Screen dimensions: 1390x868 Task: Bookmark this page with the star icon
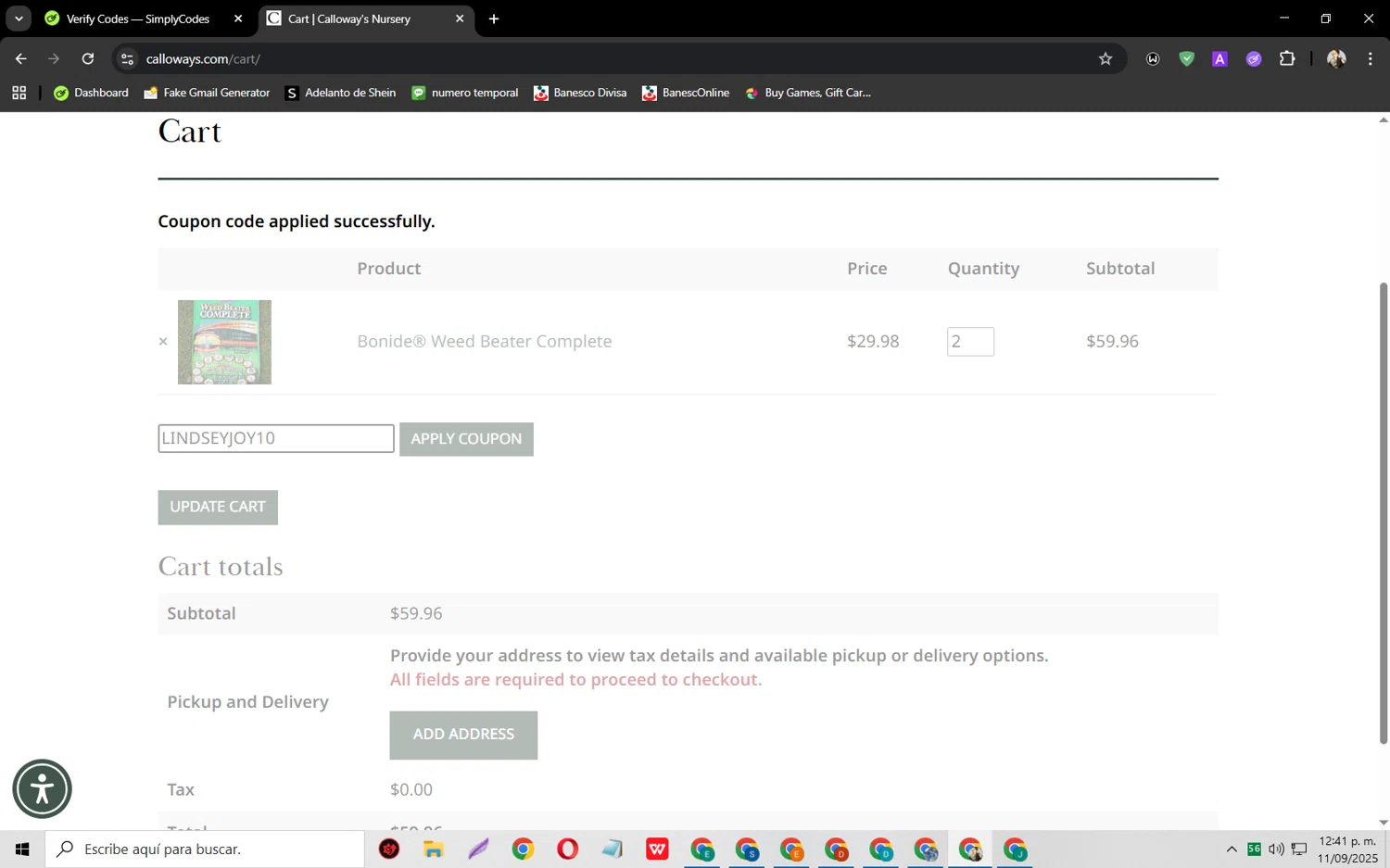1106,58
